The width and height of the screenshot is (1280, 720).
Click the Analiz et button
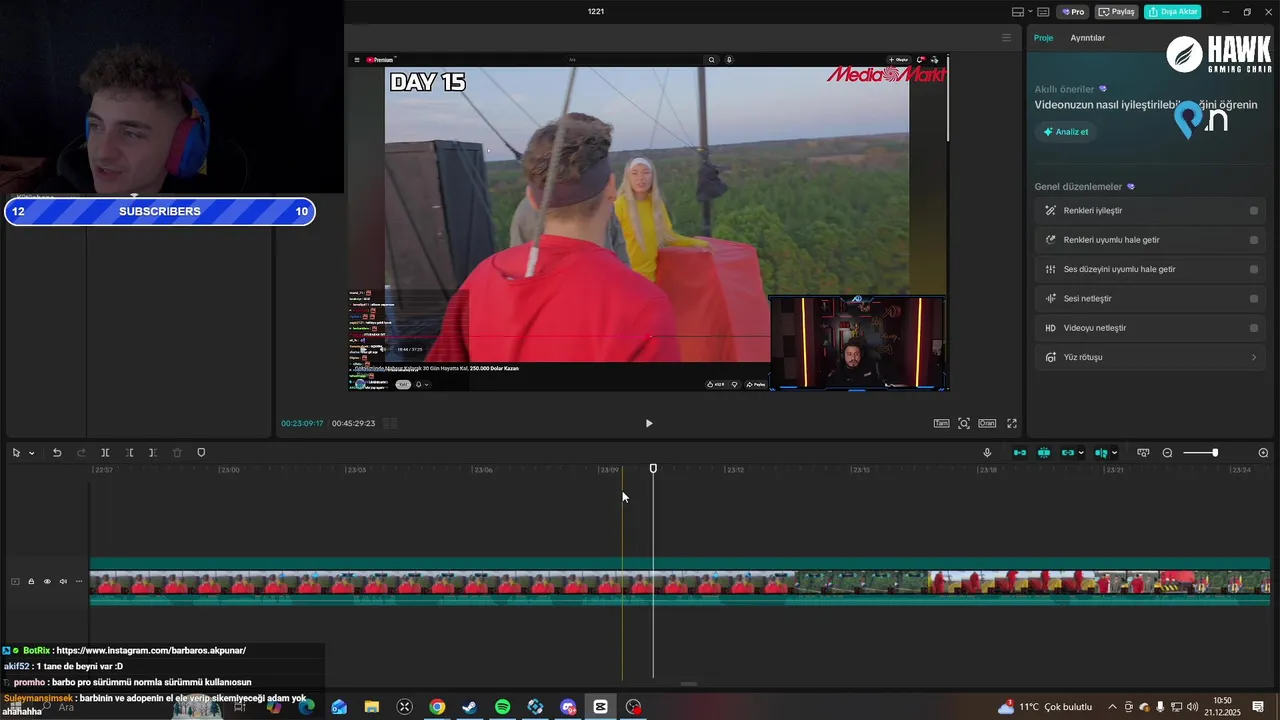tap(1066, 132)
